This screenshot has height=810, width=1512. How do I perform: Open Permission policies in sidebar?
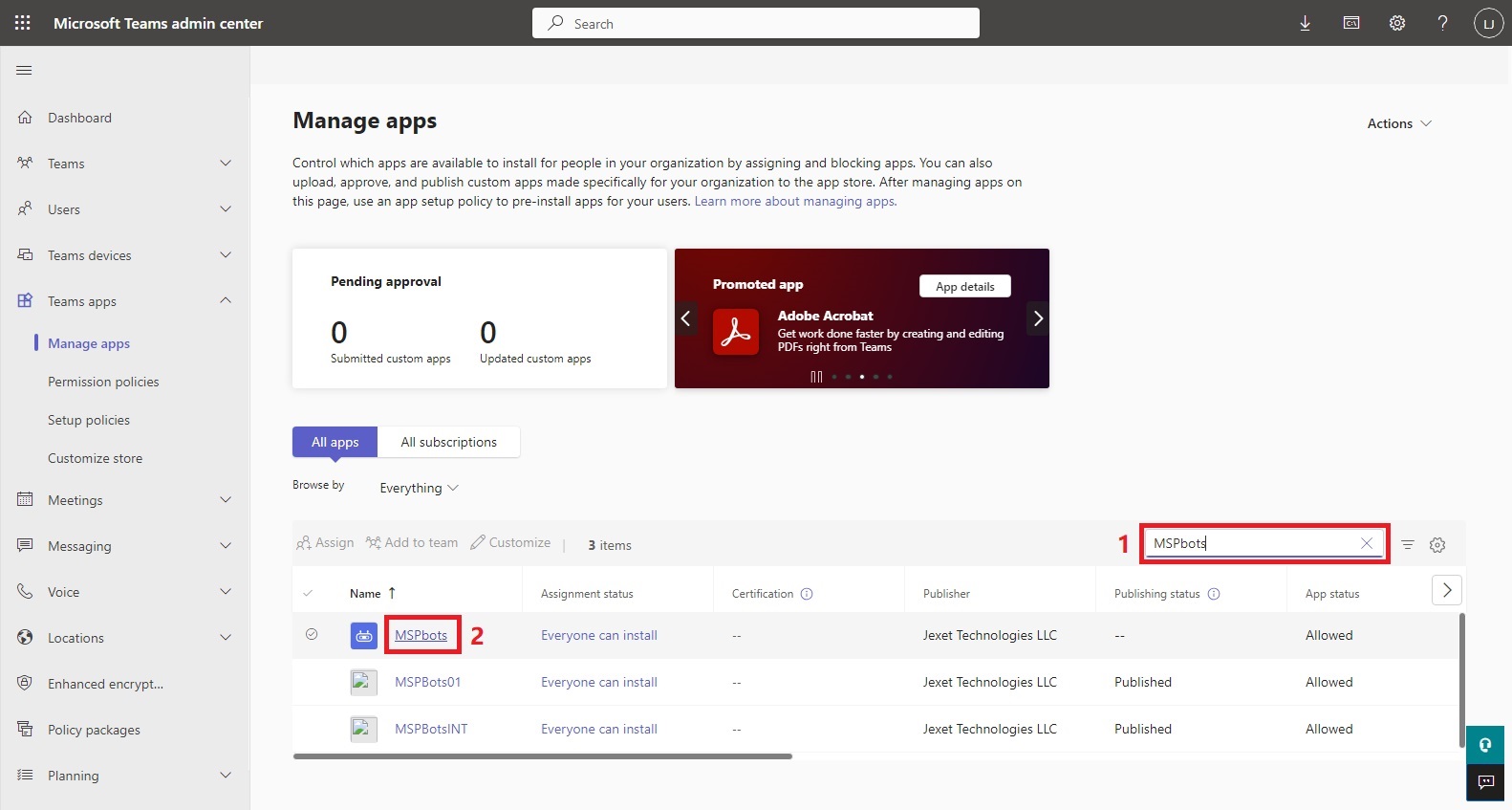103,382
